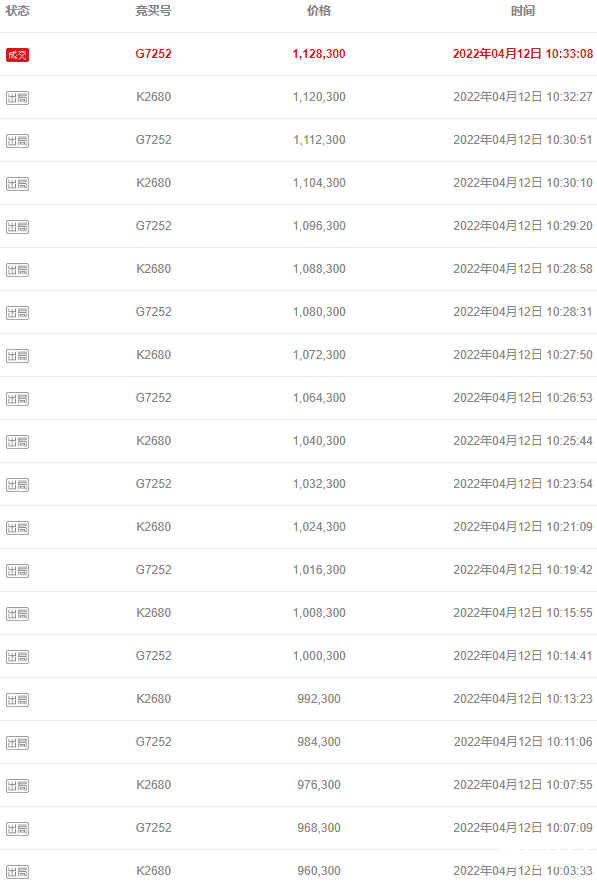Click the 出局 badge at time 10:29:20
Image resolution: width=597 pixels, height=885 pixels.
pyautogui.click(x=17, y=226)
